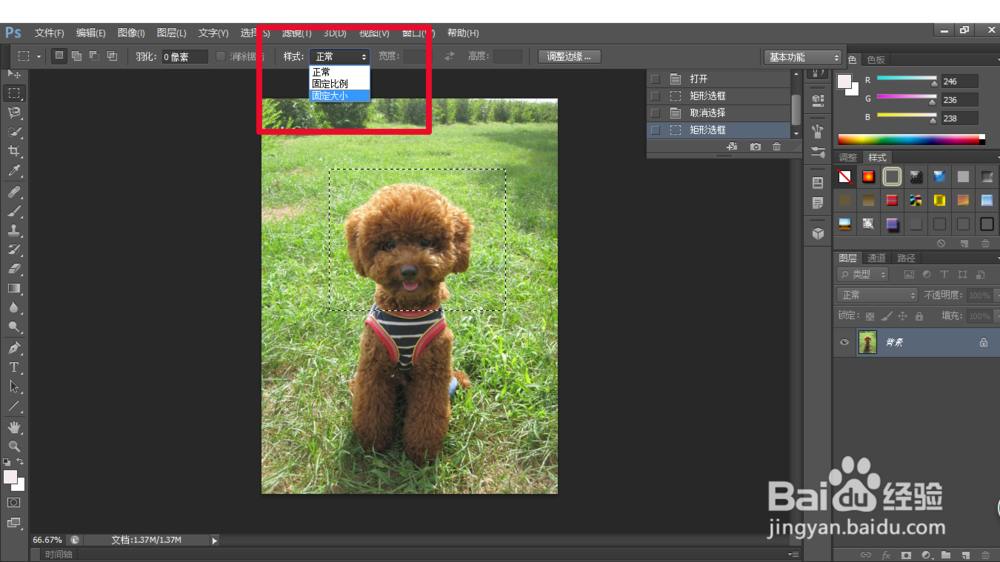Image resolution: width=1000 pixels, height=562 pixels.
Task: Open the 编辑(E) menu
Action: click(91, 33)
